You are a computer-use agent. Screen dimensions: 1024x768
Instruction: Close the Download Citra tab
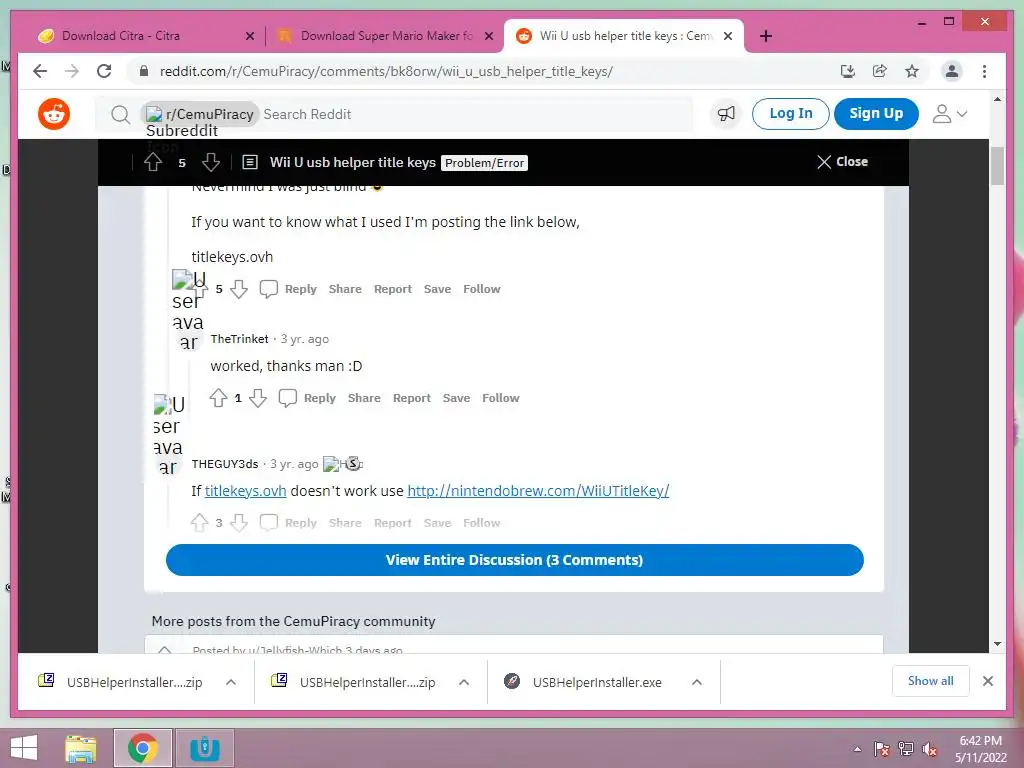click(x=249, y=36)
